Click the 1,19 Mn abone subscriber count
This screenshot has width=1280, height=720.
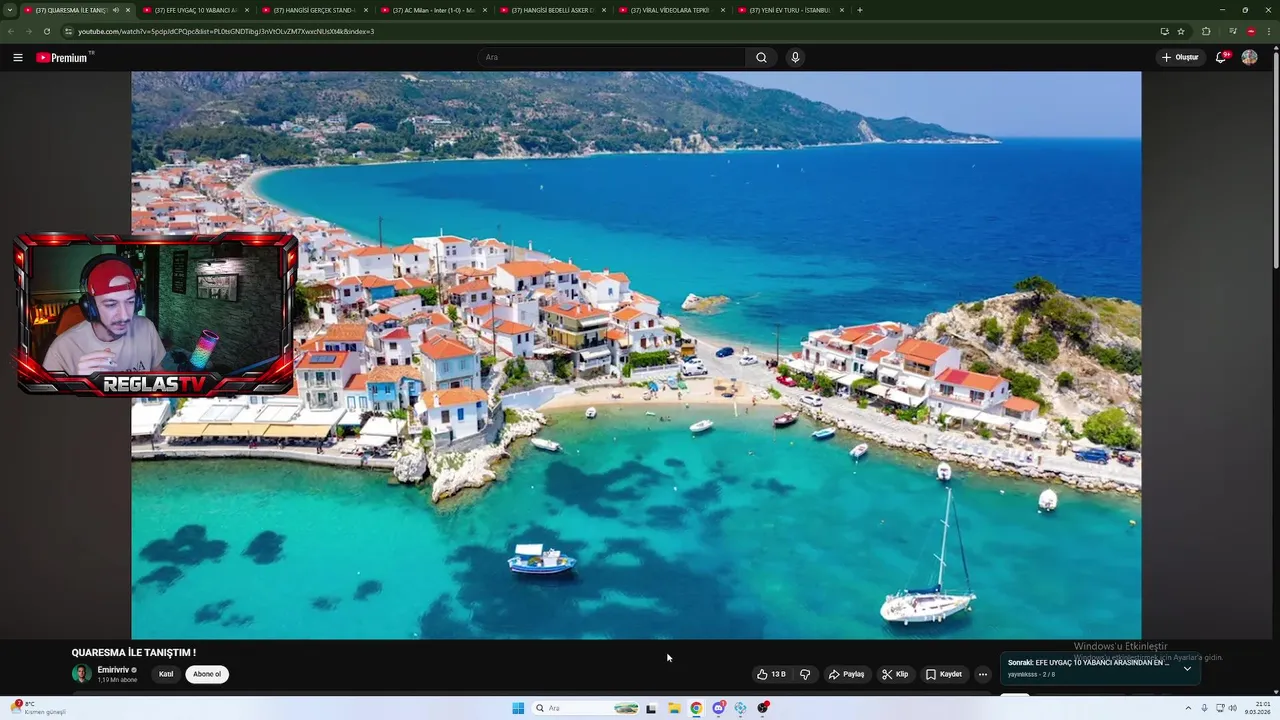(117, 680)
